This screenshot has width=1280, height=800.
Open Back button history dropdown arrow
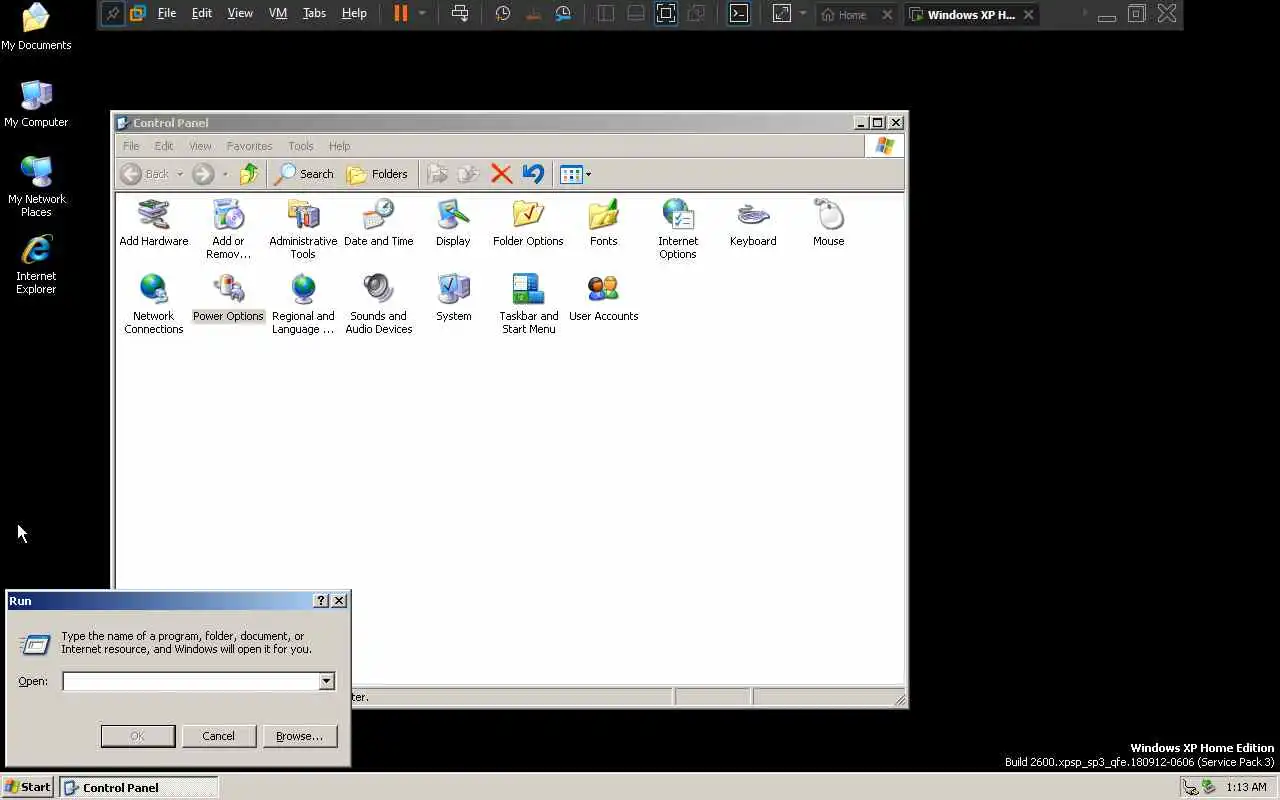click(180, 174)
